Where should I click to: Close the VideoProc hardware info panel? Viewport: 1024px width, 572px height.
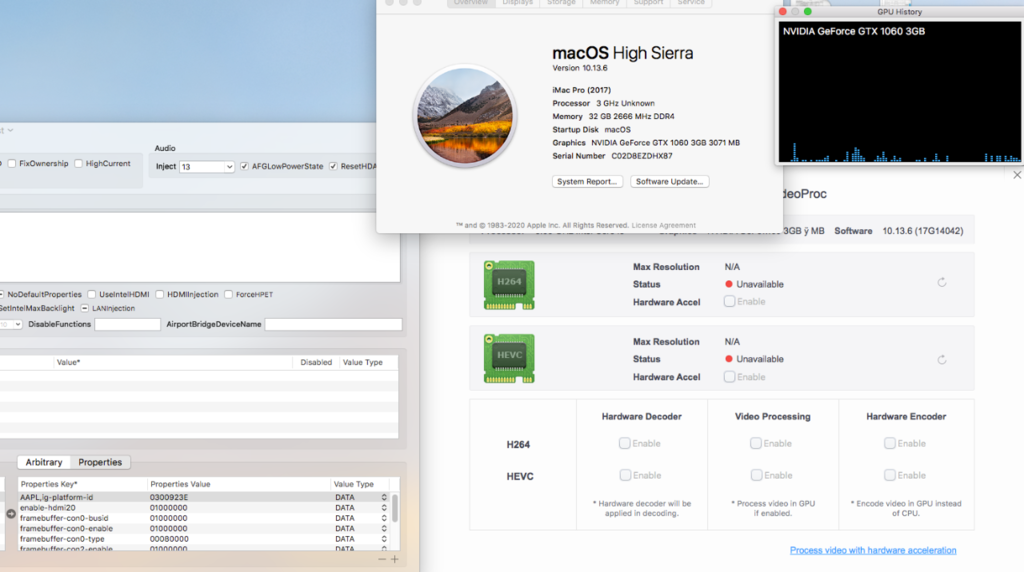pos(1017,175)
